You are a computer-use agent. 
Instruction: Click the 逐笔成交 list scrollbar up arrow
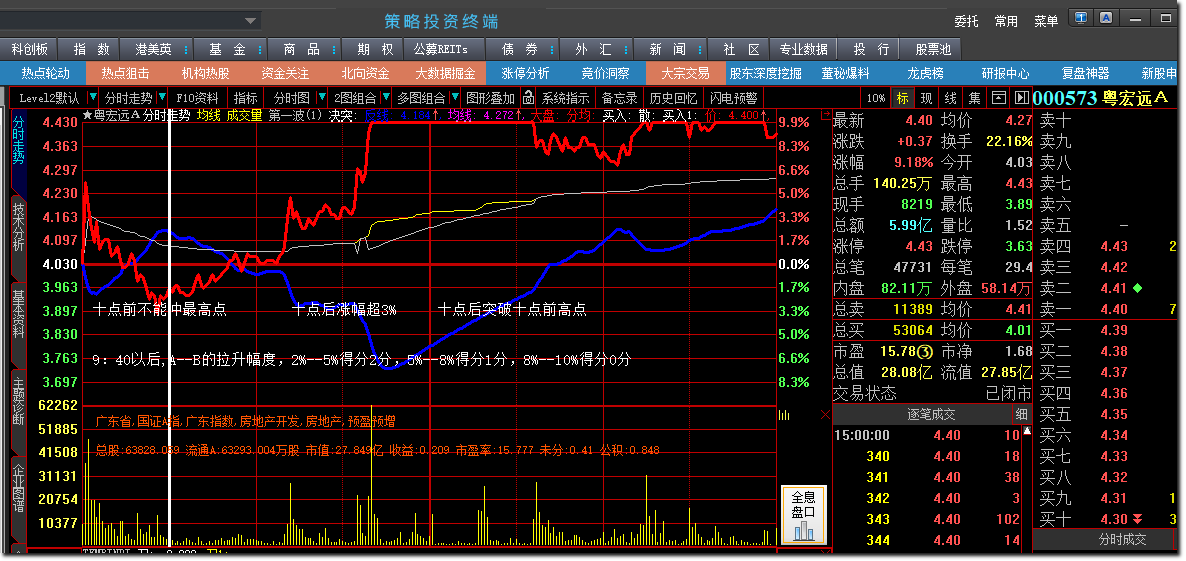click(1026, 431)
